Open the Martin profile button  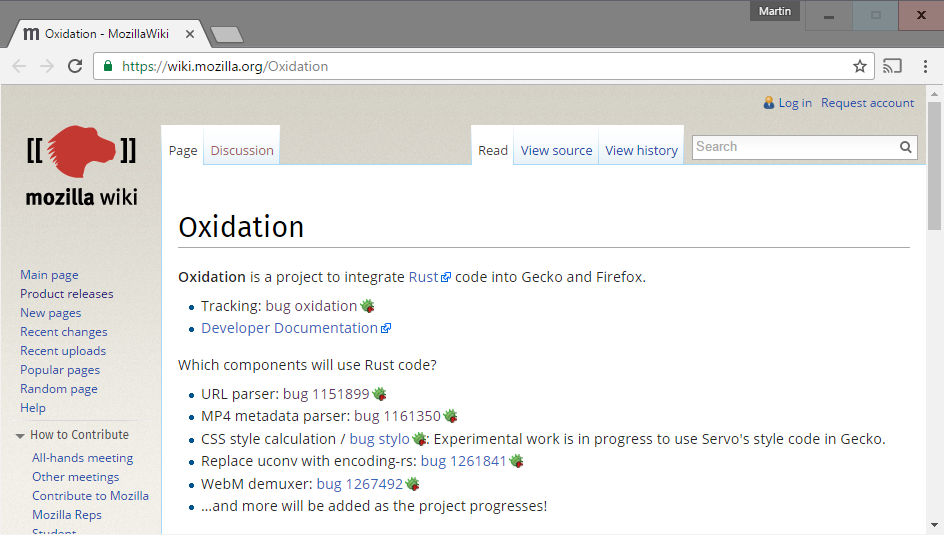coord(774,12)
